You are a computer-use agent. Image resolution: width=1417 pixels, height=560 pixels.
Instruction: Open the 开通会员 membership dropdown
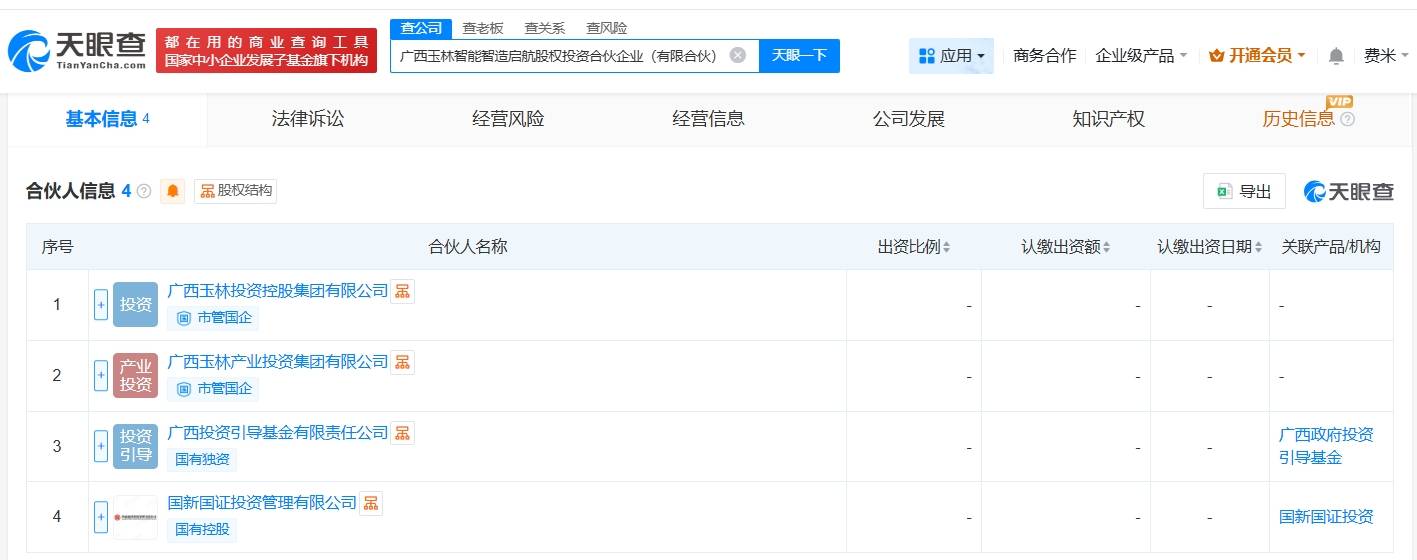pos(1257,56)
